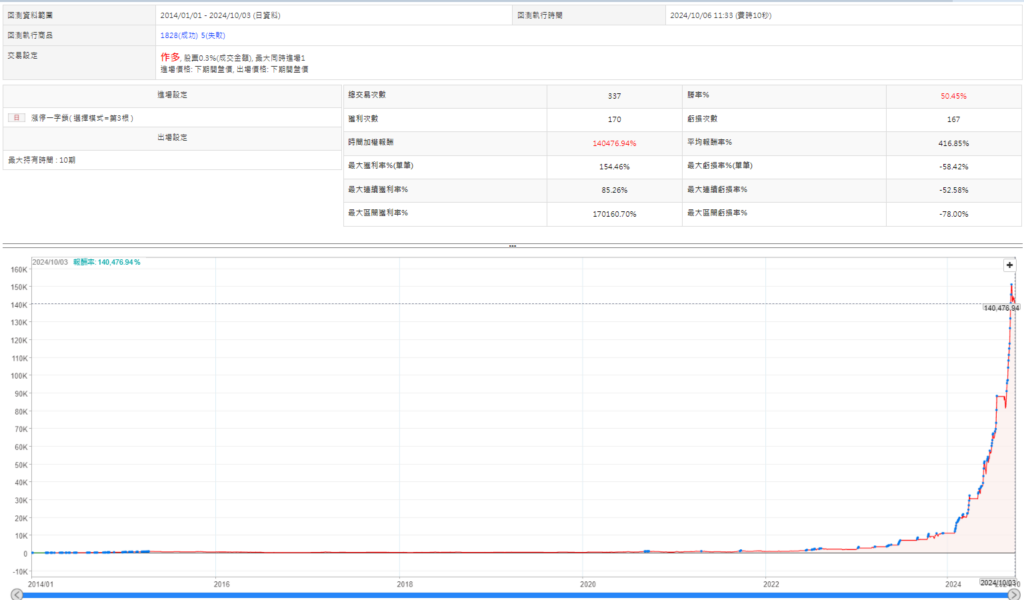Click the right handle of the range slider
This screenshot has width=1024, height=600.
click(1015, 594)
